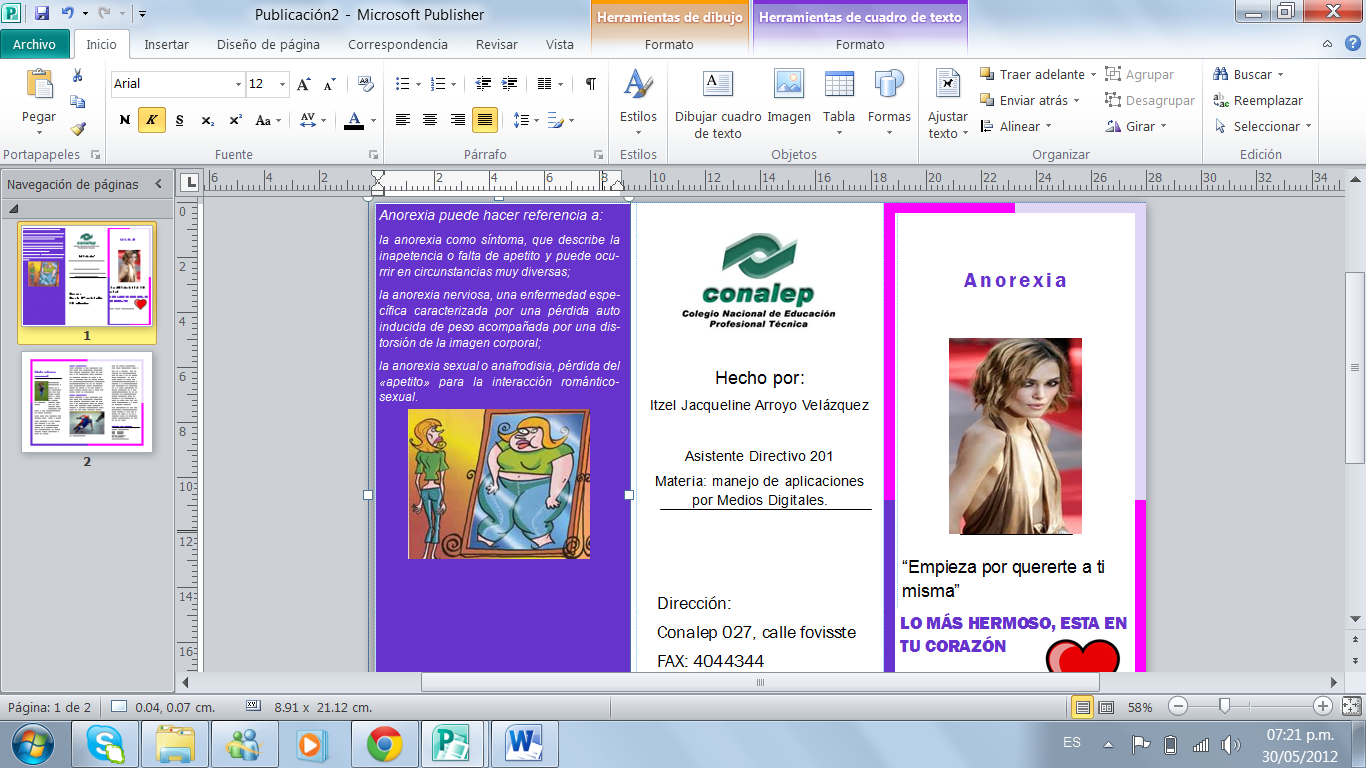
Task: Align text left
Action: (403, 120)
